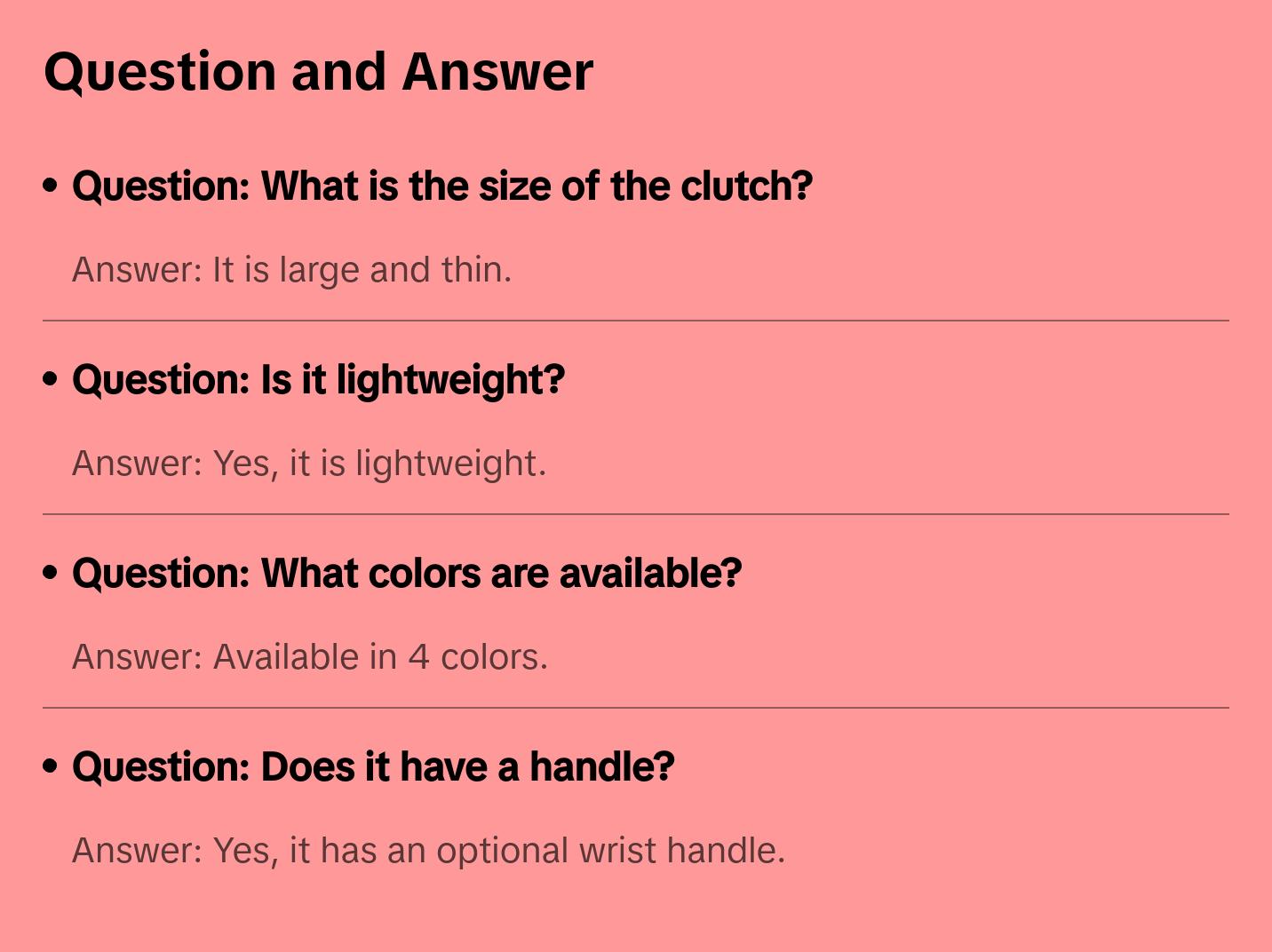The image size is (1272, 952).
Task: Click the word "Question:" in the lightweight question
Action: (x=161, y=380)
